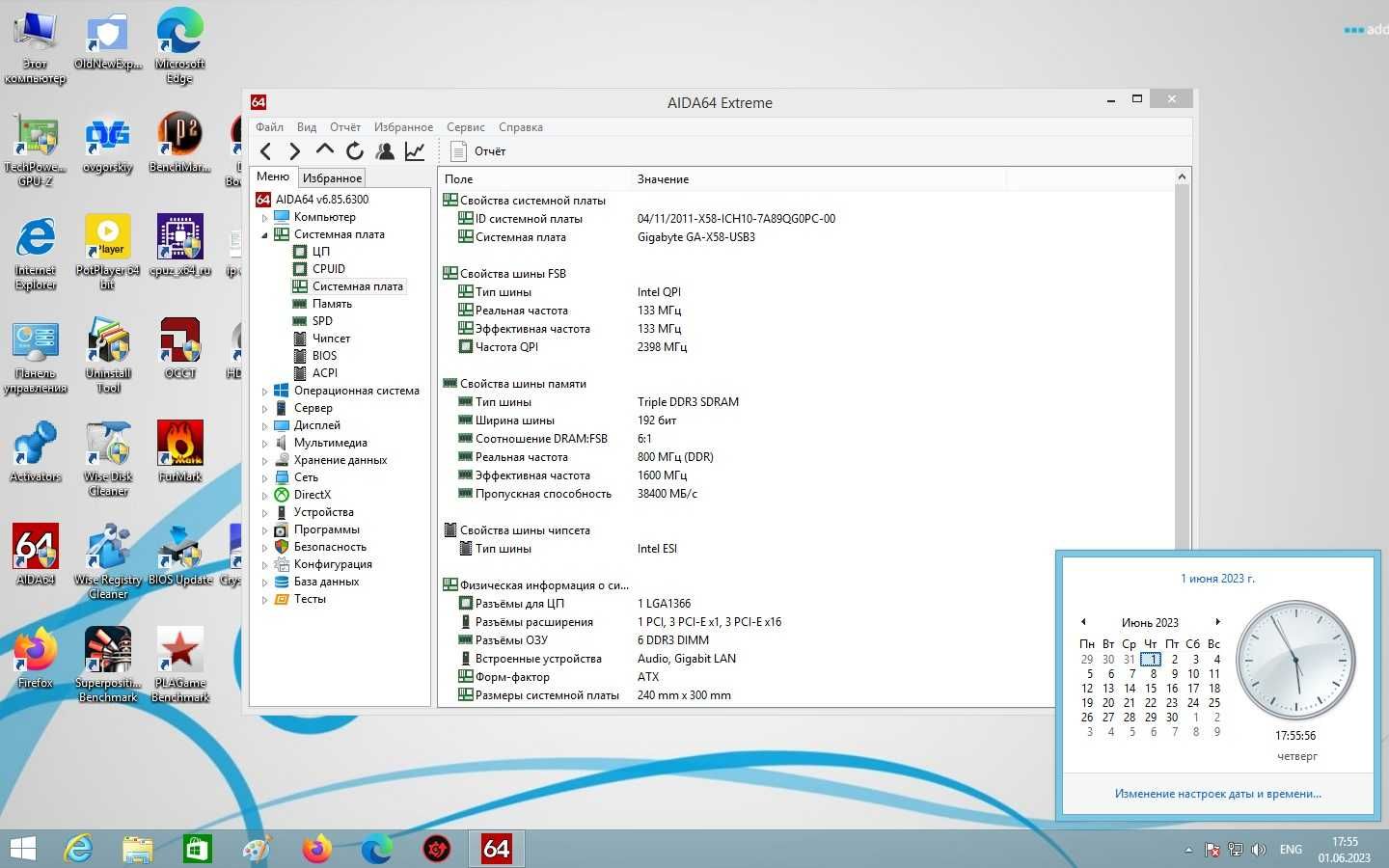Open Microsoft Edge from the taskbar

[376, 849]
